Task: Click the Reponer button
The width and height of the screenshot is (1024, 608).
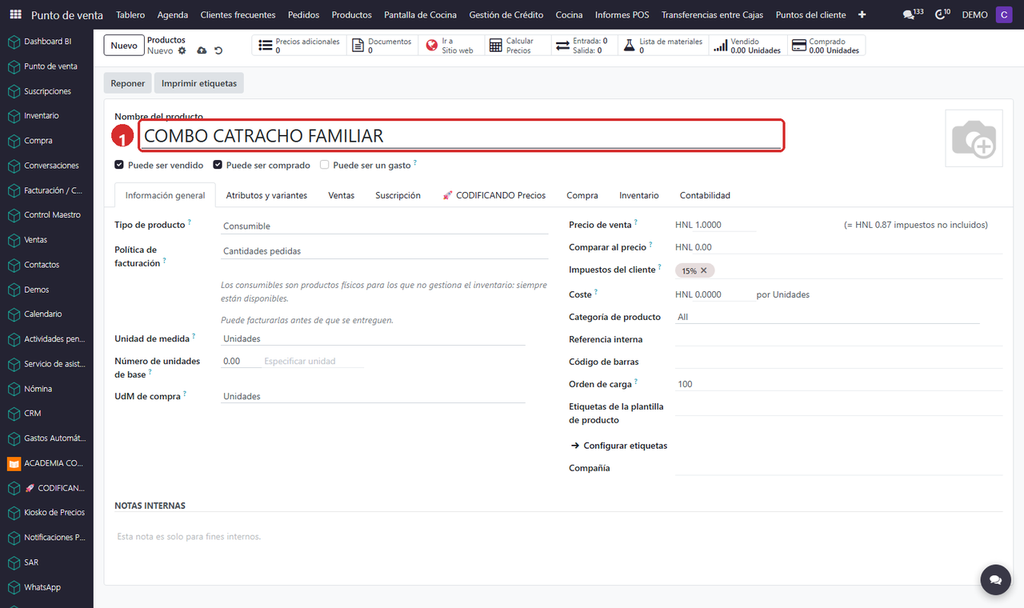Action: coord(127,83)
